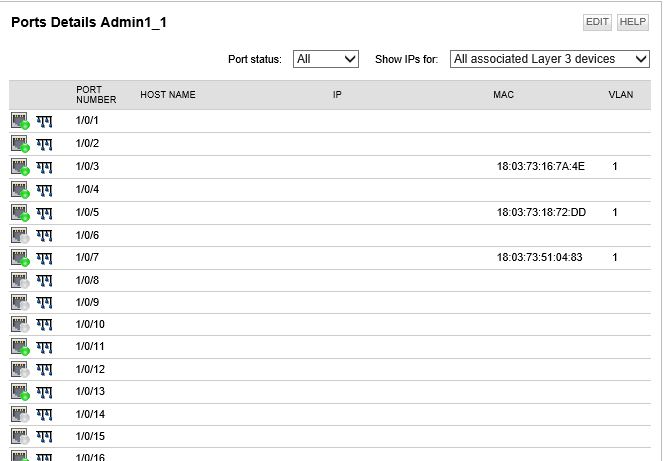Click the port status icon for 1/0/1
The image size is (666, 461).
pyautogui.click(x=20, y=121)
